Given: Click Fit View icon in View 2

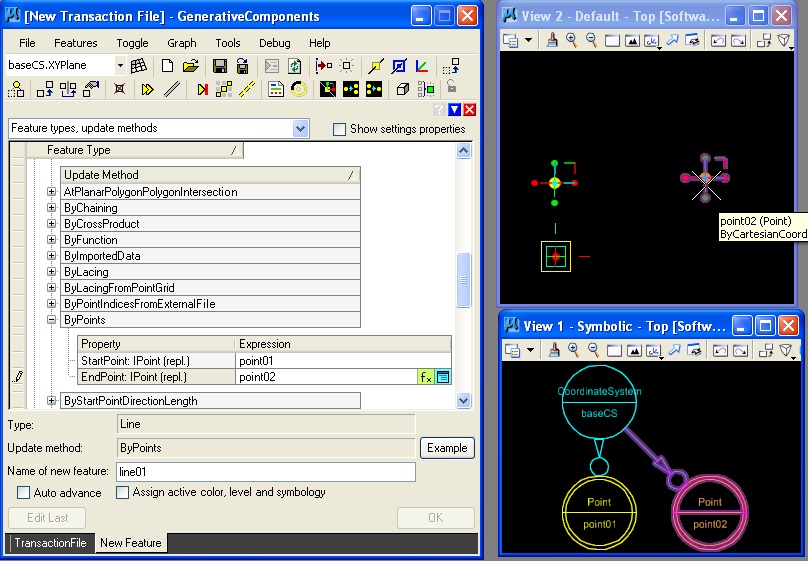Looking at the screenshot, I should tap(632, 40).
